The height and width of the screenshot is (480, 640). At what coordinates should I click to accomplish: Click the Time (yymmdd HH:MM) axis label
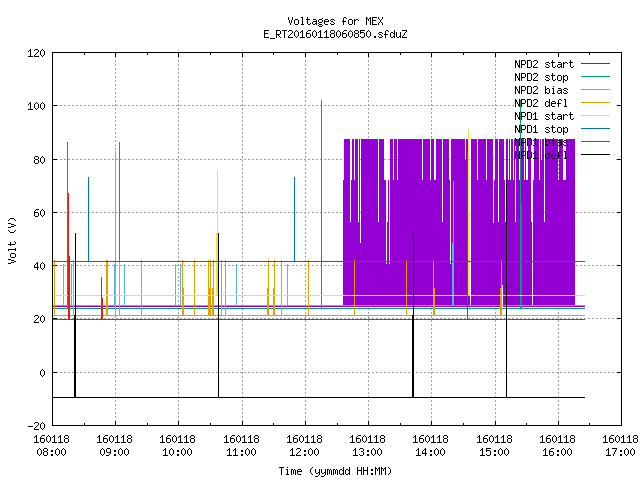[x=335, y=471]
